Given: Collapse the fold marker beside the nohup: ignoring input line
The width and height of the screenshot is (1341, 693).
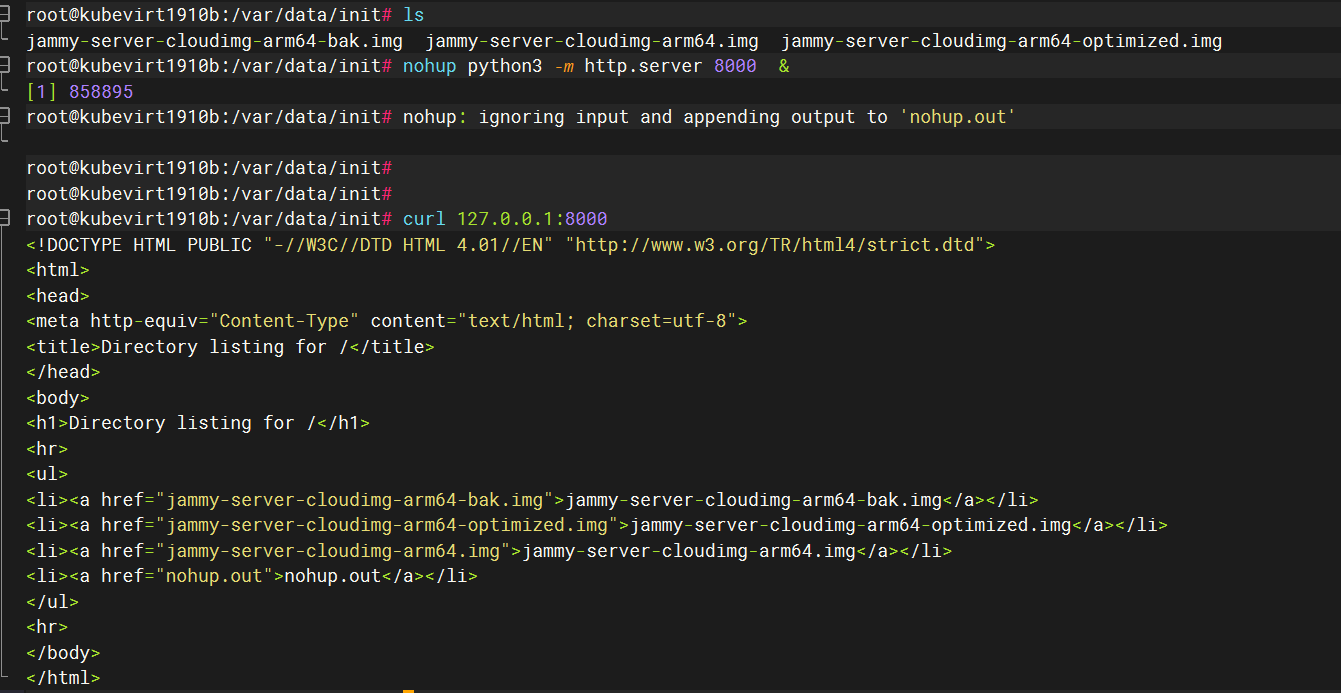Looking at the screenshot, I should pos(5,117).
